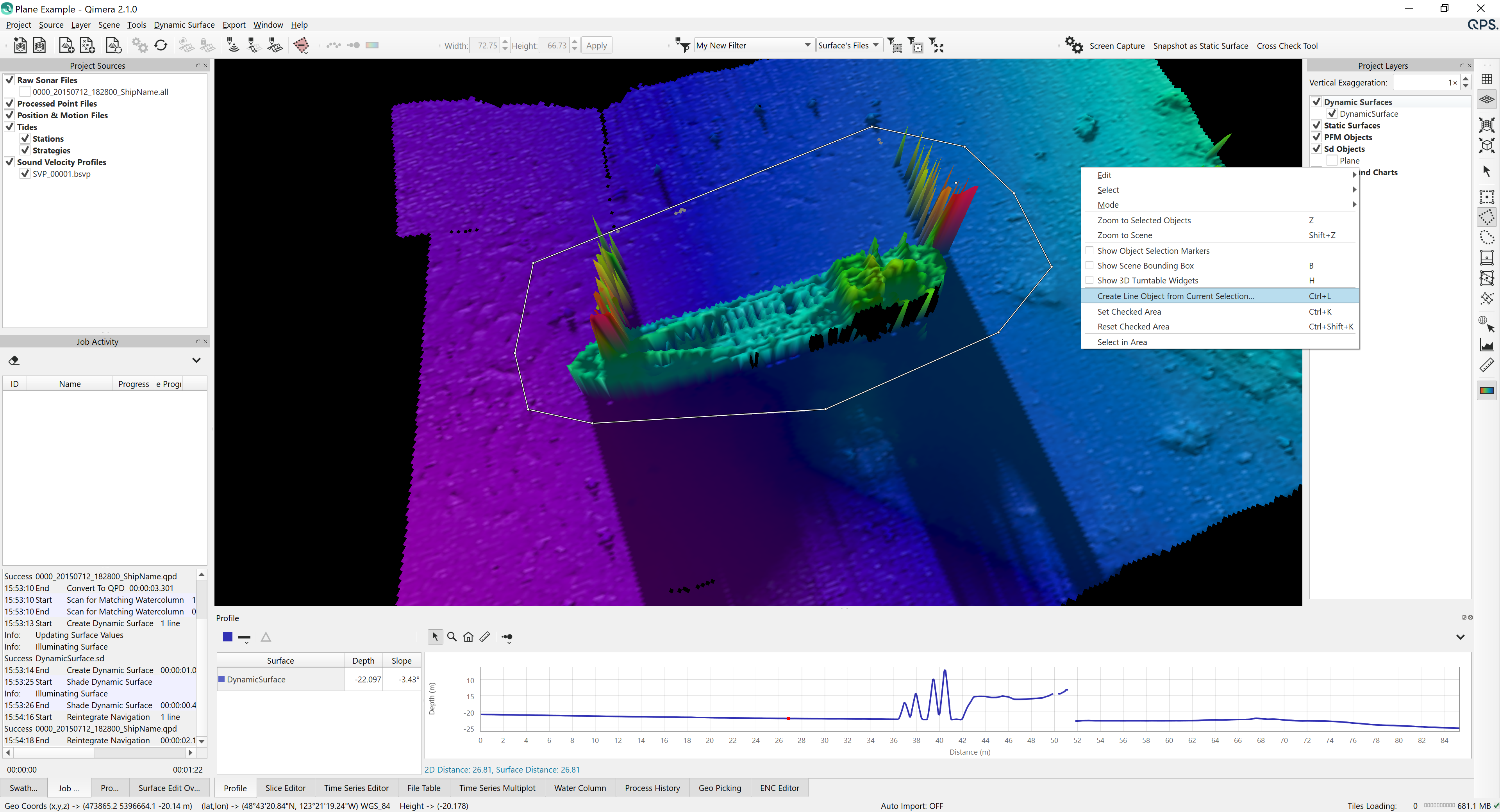The width and height of the screenshot is (1500, 812).
Task: Click Snapshot as Static Surface button
Action: tap(1200, 45)
